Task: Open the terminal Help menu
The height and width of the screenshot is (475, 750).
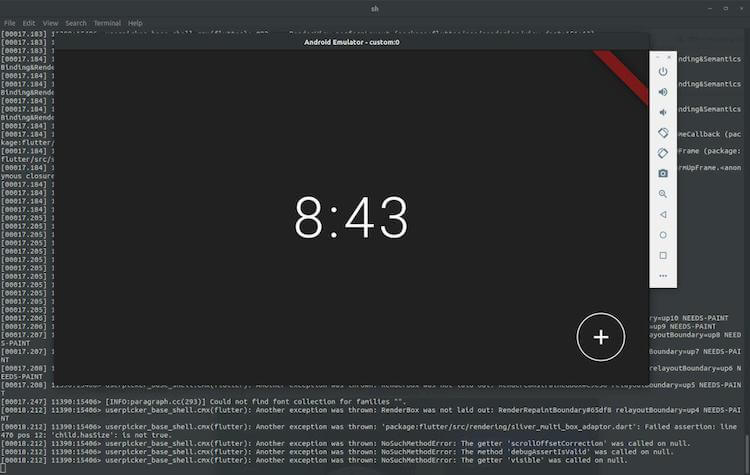Action: pos(135,22)
